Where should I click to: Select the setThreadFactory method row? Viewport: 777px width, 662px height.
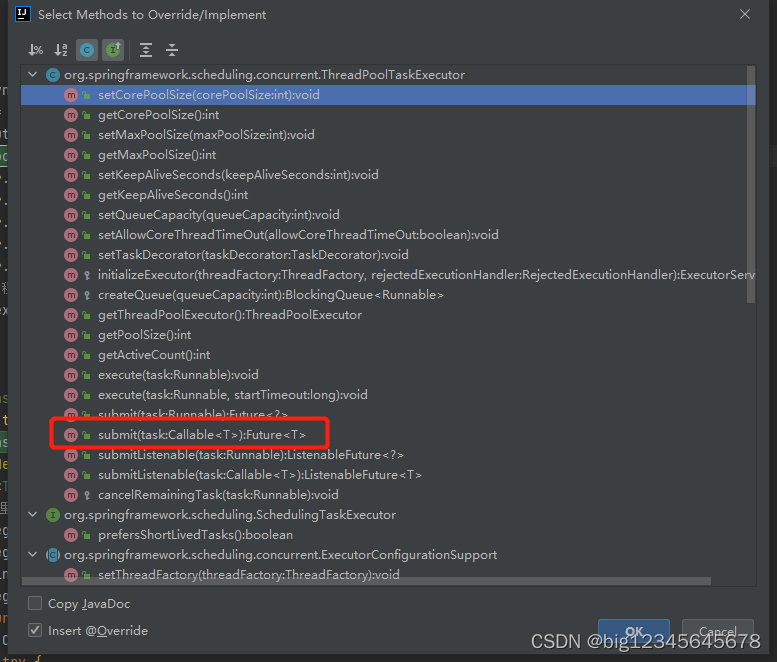pos(388,574)
